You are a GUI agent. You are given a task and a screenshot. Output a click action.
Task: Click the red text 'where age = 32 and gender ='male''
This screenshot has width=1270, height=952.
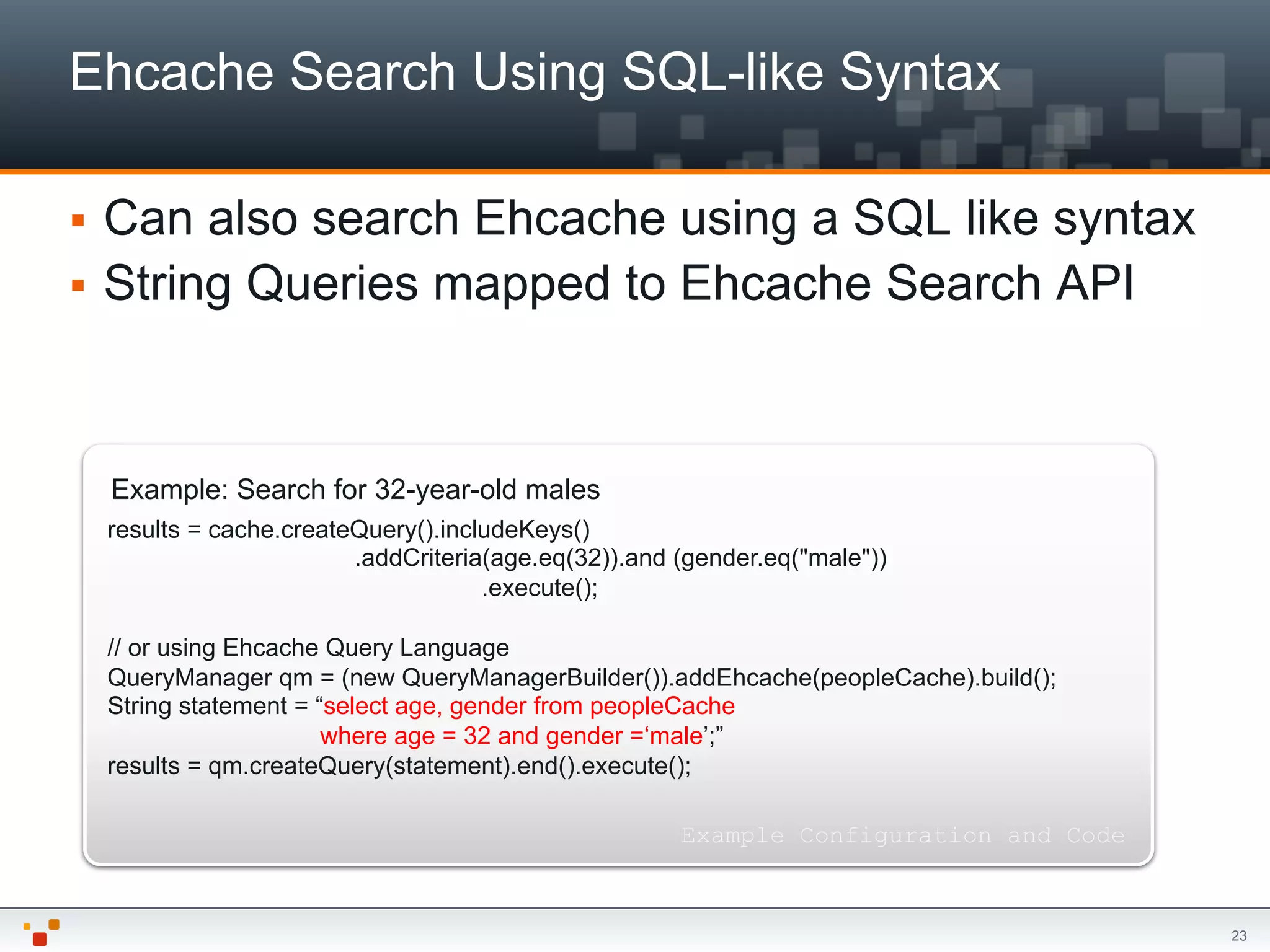514,736
